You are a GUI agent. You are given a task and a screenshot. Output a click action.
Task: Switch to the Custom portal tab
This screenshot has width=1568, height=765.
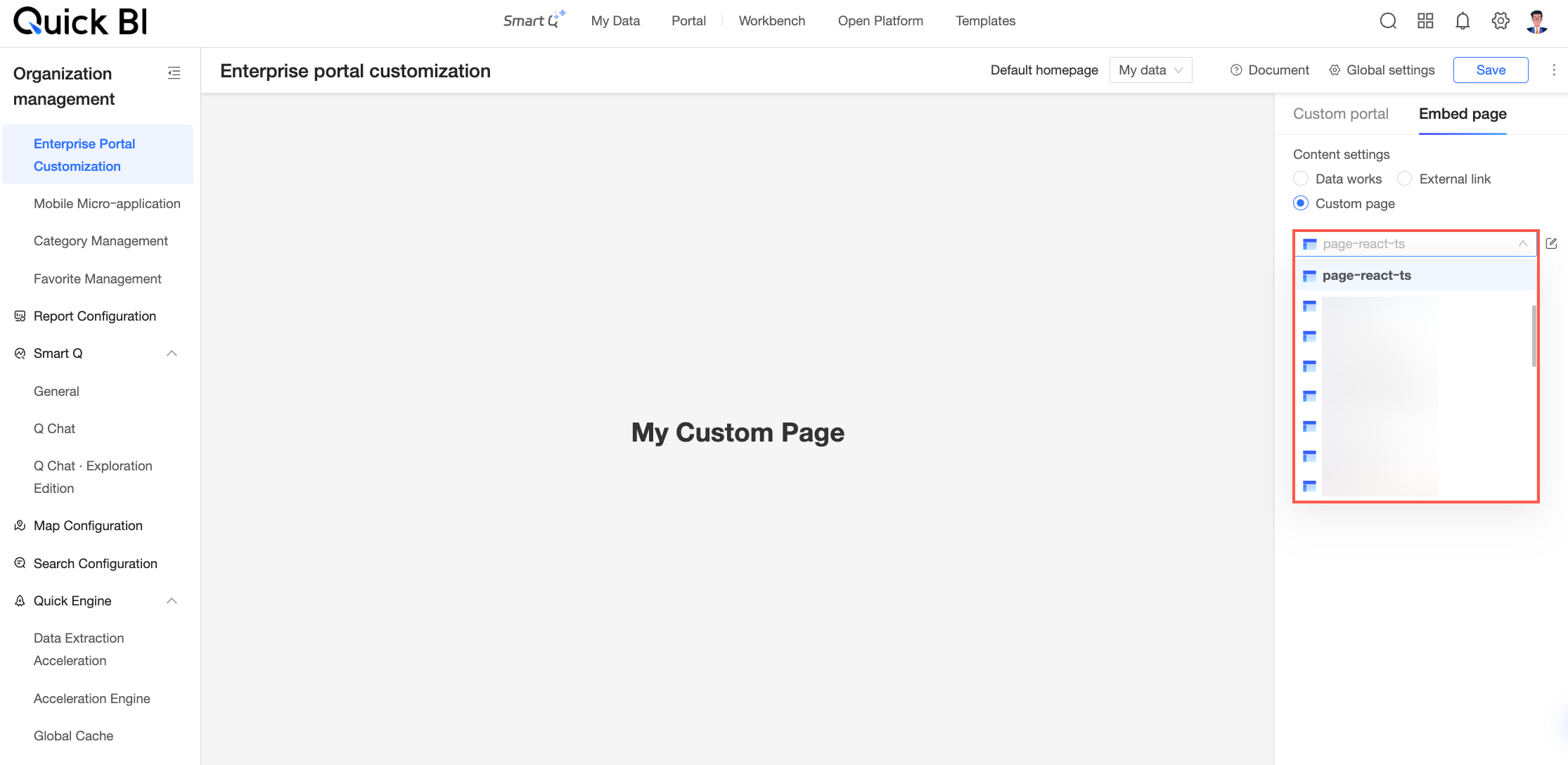[x=1340, y=114]
